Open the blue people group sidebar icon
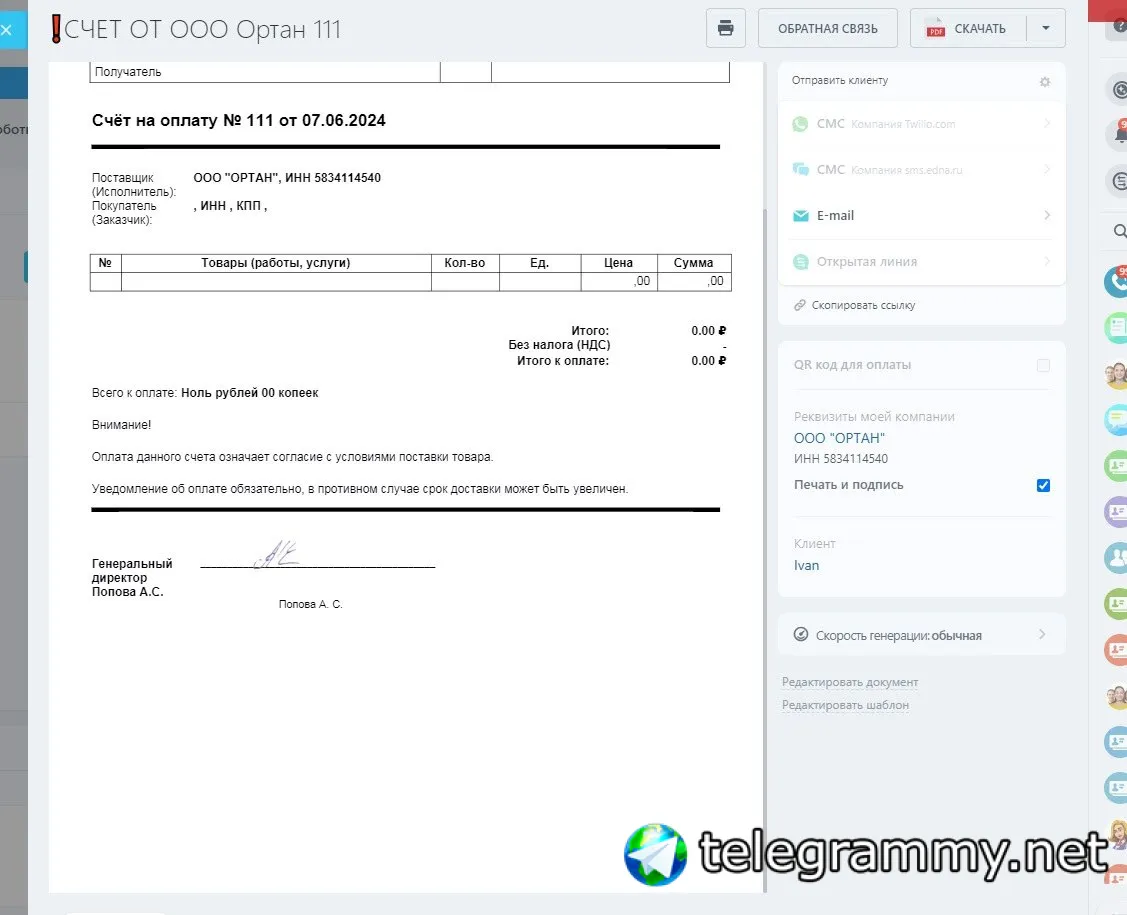The height and width of the screenshot is (915, 1127). coord(1116,558)
